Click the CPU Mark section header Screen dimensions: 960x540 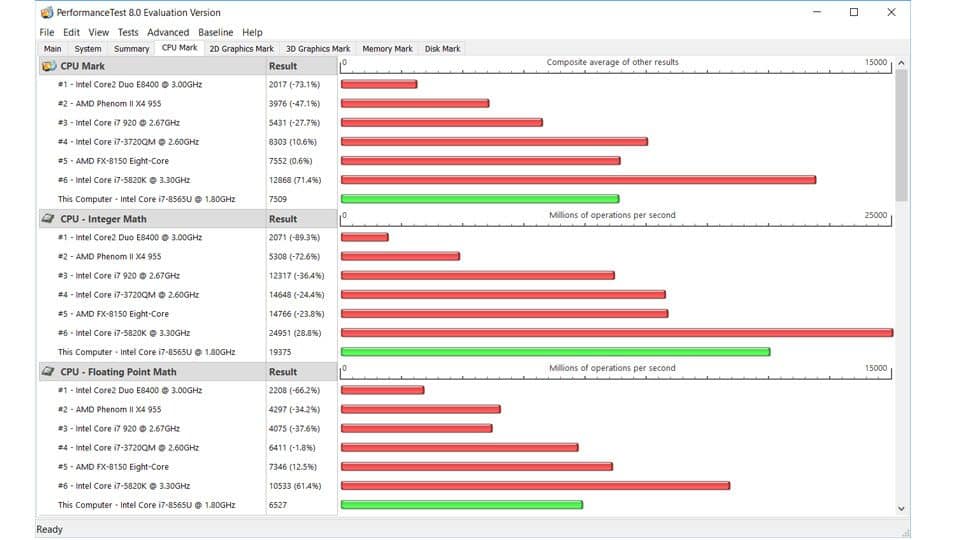coord(82,66)
